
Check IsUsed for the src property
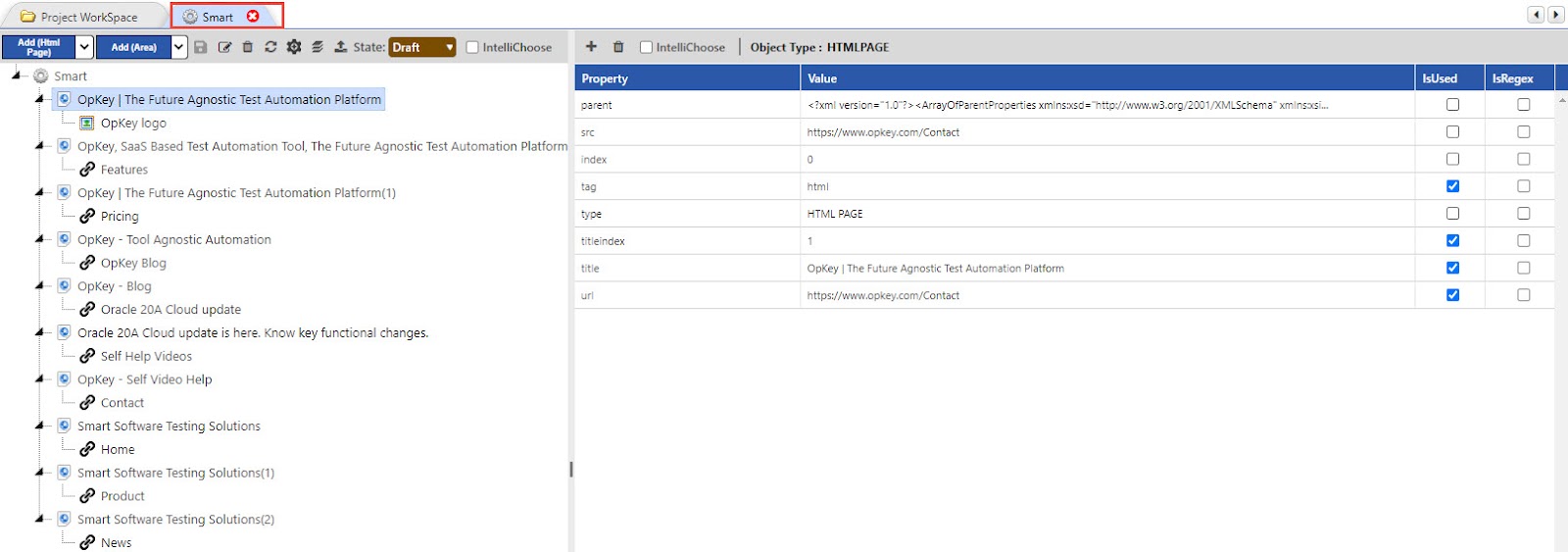(1452, 131)
